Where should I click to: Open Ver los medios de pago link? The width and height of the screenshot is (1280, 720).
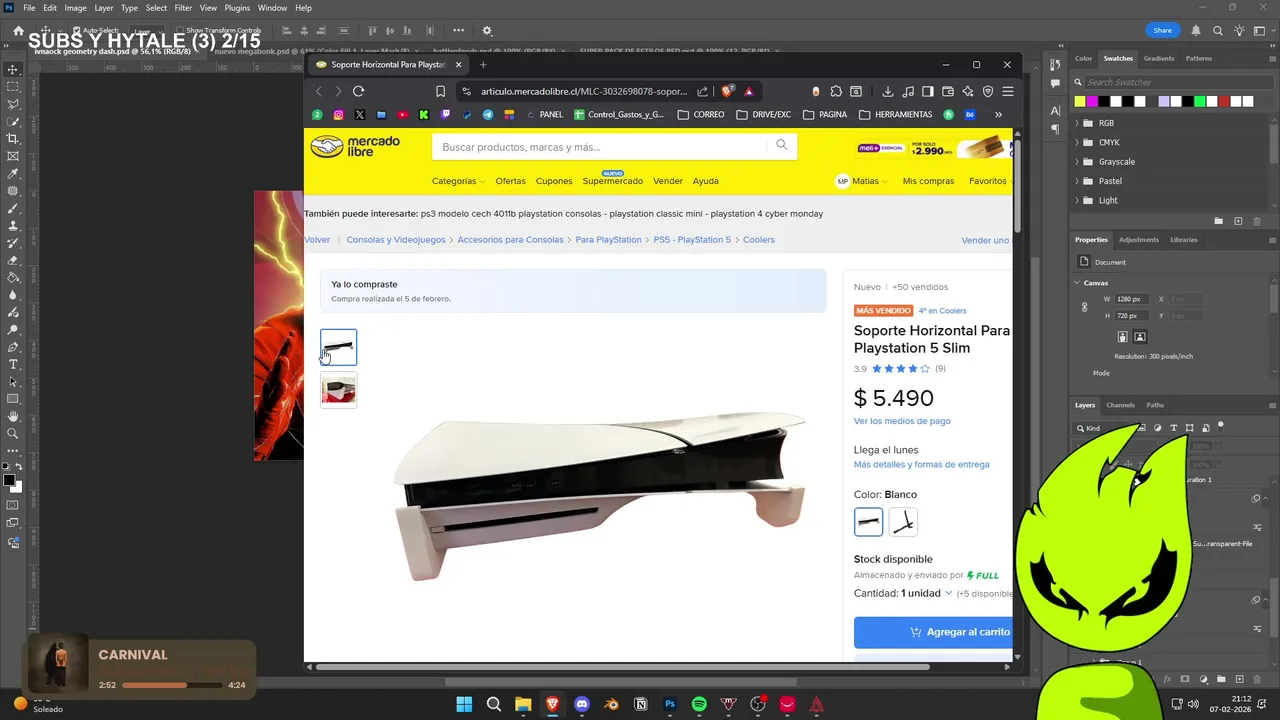[902, 421]
